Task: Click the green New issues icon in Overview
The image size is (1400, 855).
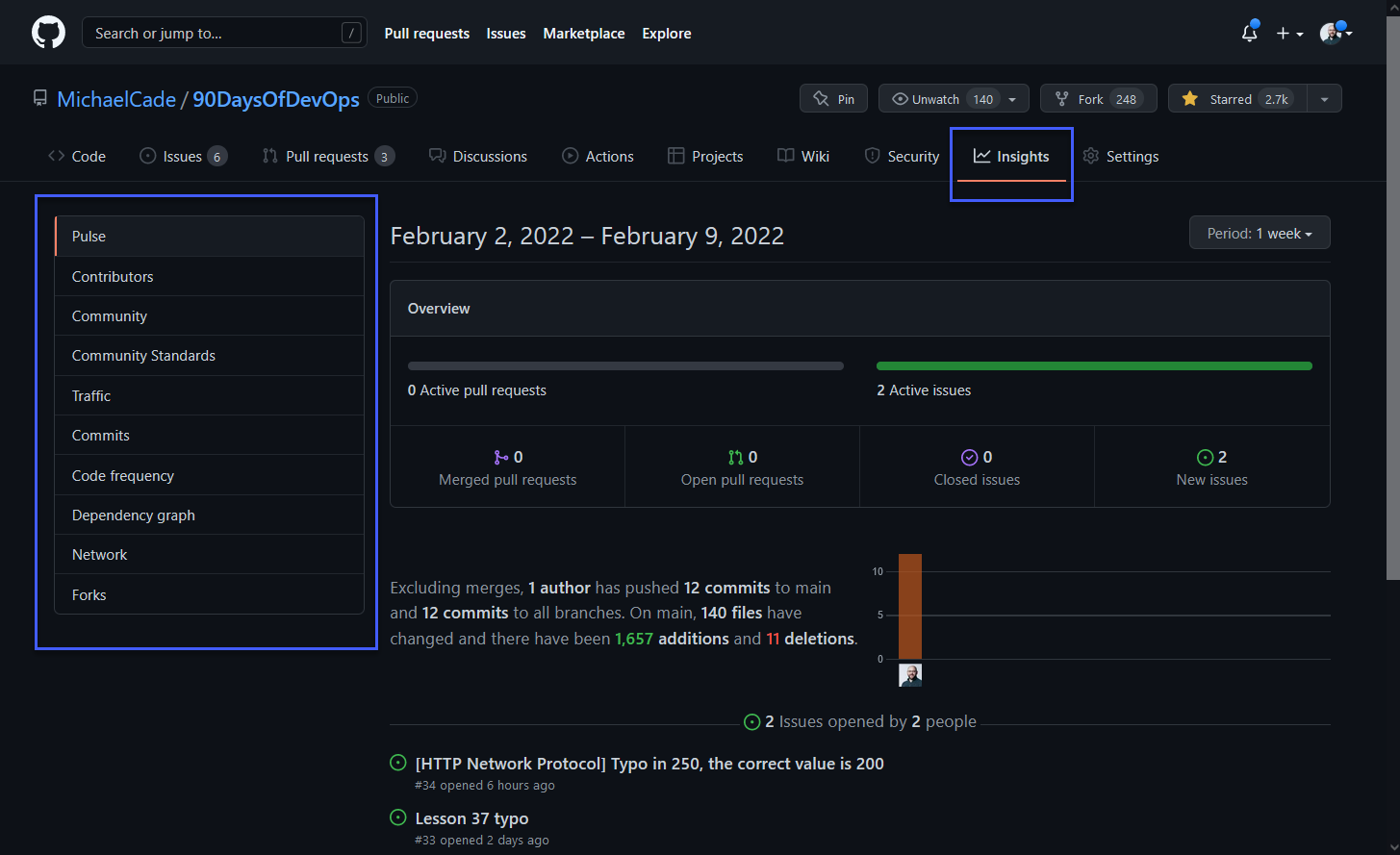Action: click(x=1206, y=457)
